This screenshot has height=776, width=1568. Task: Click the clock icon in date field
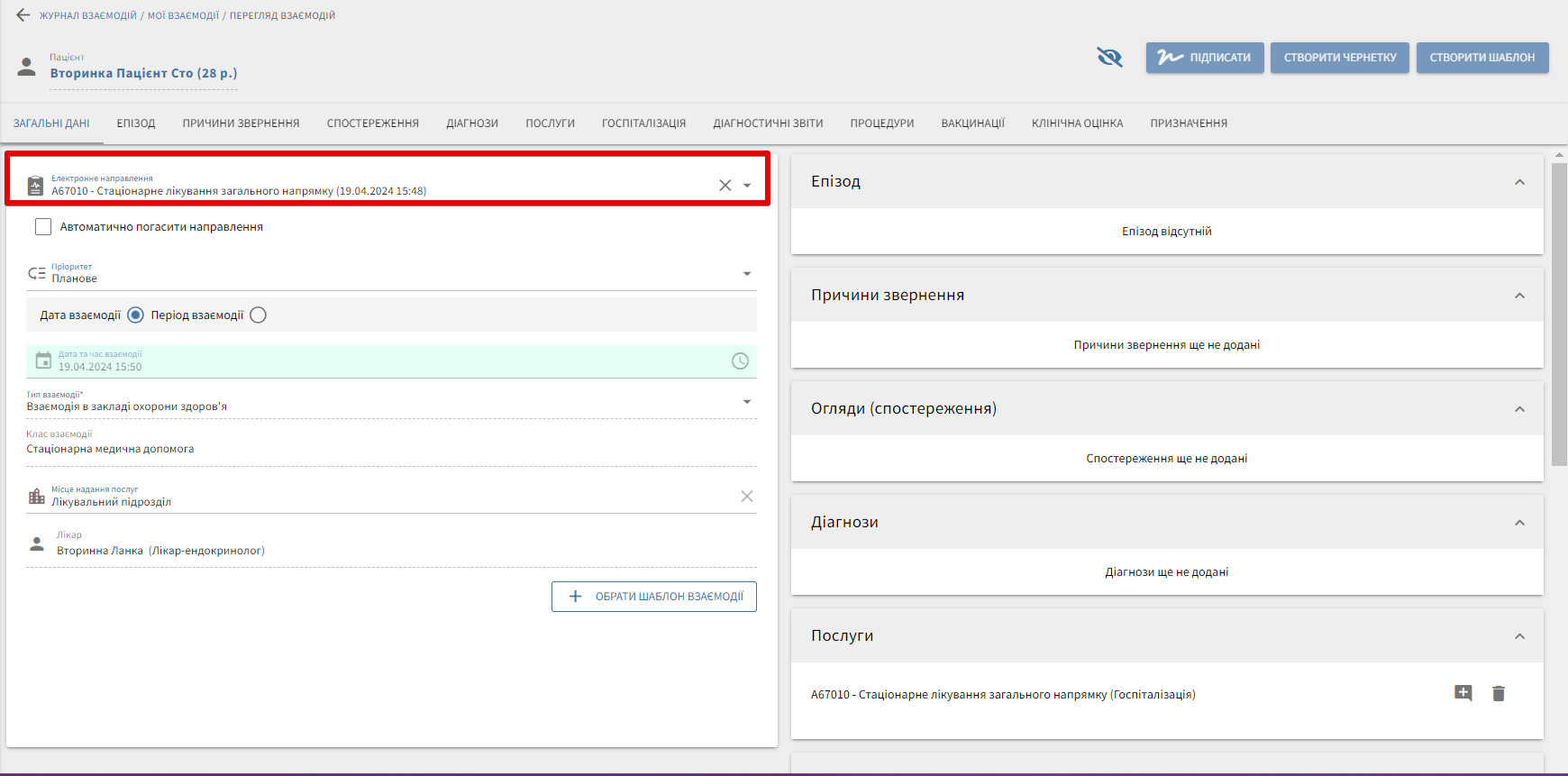tap(740, 361)
